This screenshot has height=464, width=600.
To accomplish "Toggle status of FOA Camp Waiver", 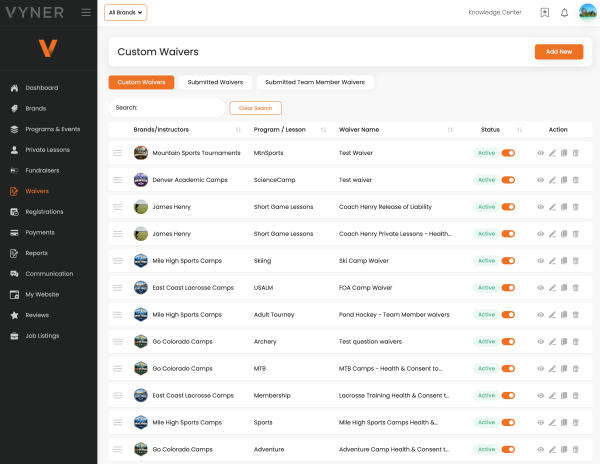I will point(508,288).
